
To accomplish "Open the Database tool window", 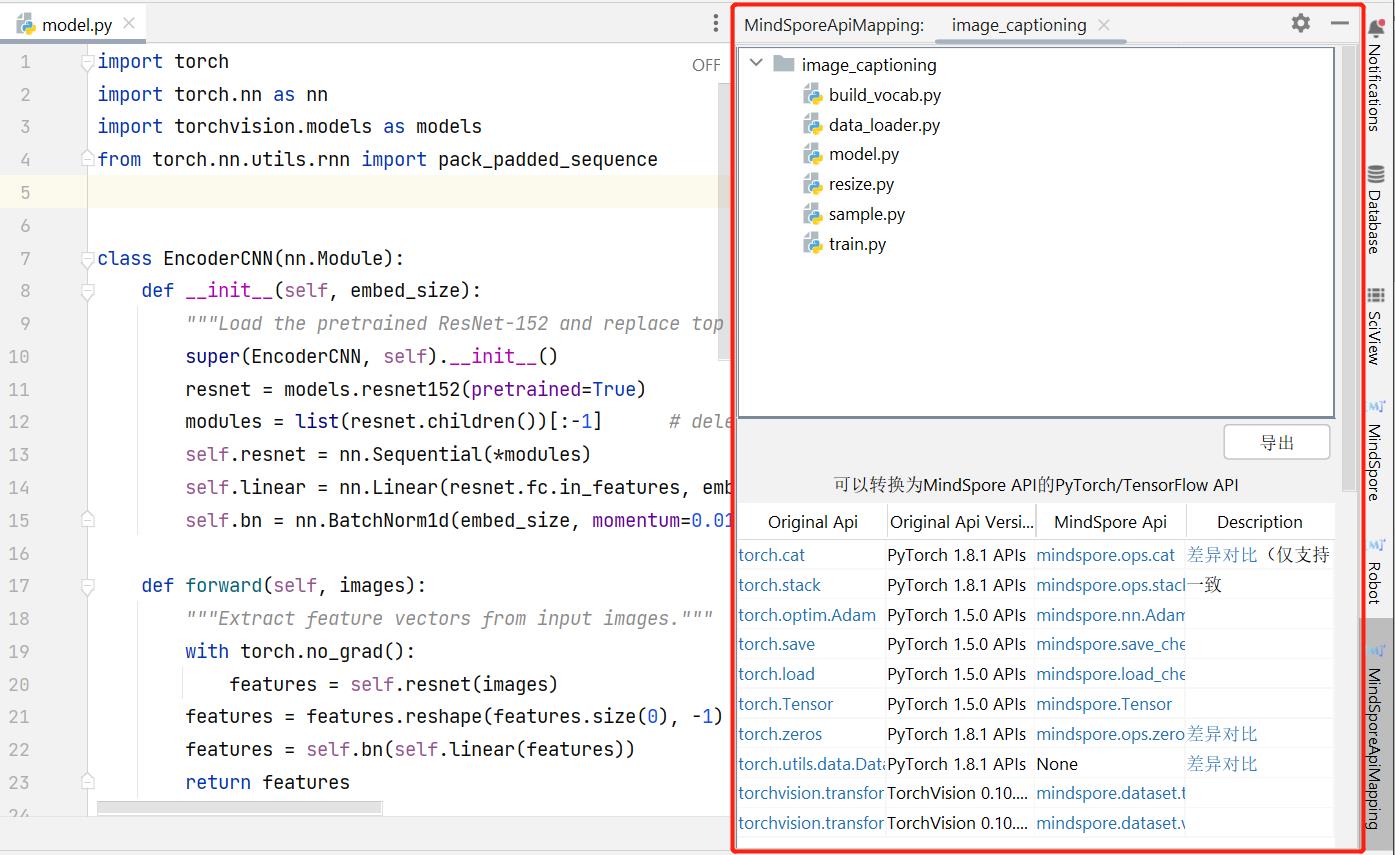I will (1376, 208).
